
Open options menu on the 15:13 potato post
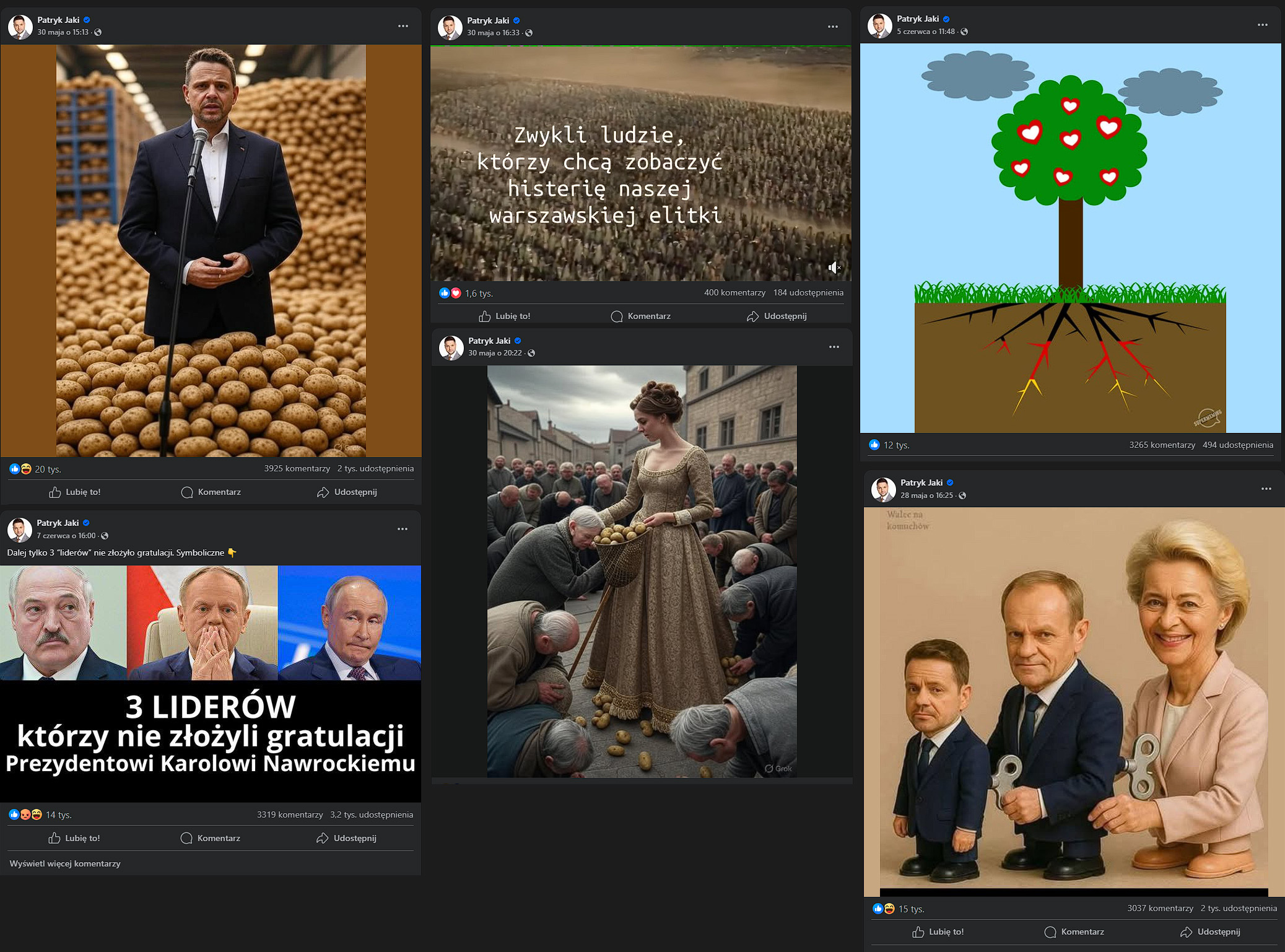403,26
